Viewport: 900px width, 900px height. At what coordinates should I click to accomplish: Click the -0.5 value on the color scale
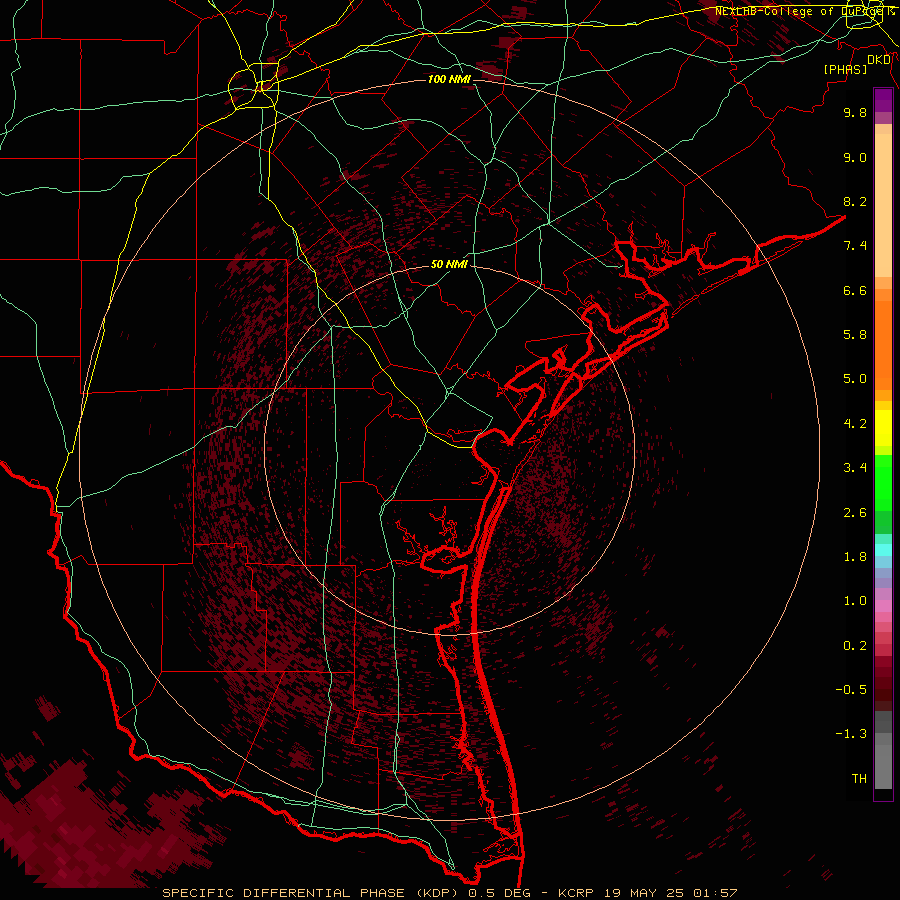[851, 690]
